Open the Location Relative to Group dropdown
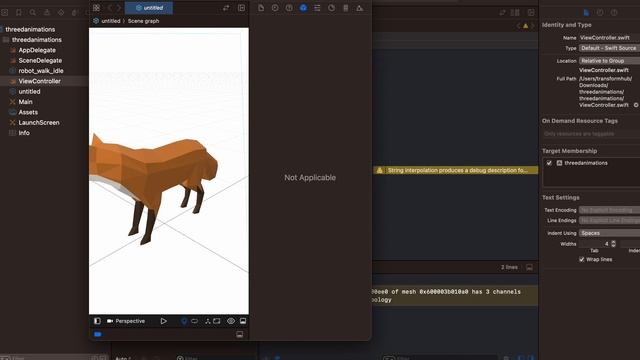640x360 pixels. pos(609,61)
